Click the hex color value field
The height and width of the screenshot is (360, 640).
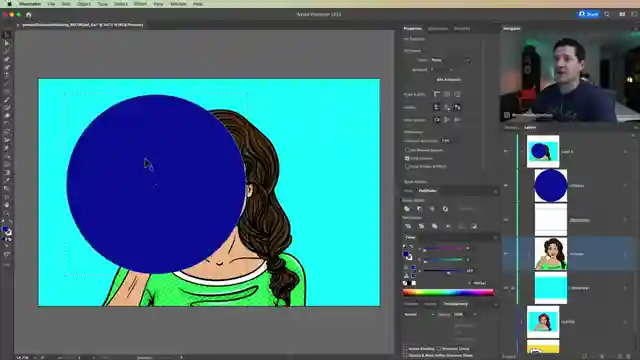(x=480, y=283)
